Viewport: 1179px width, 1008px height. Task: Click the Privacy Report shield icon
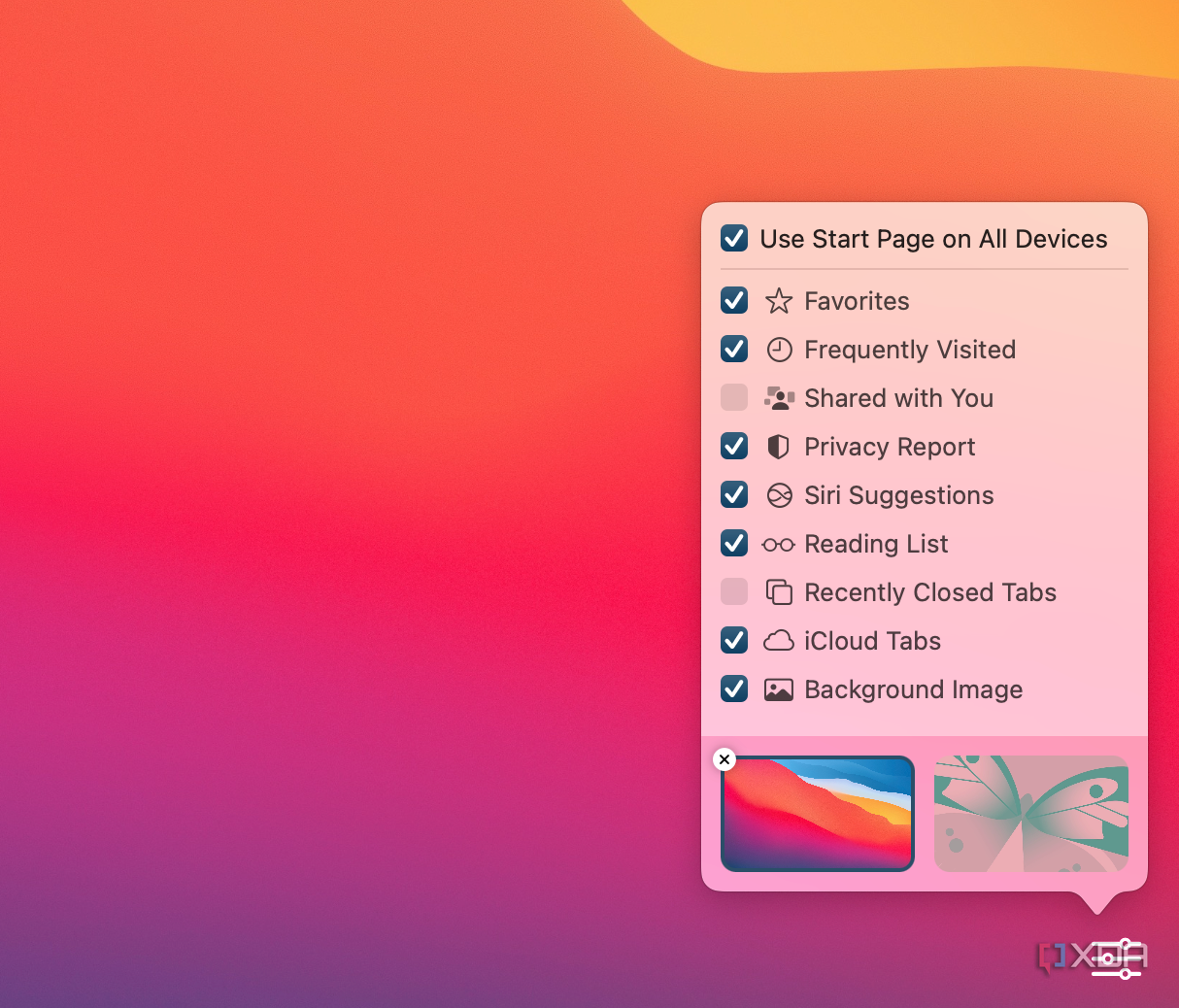(x=779, y=447)
